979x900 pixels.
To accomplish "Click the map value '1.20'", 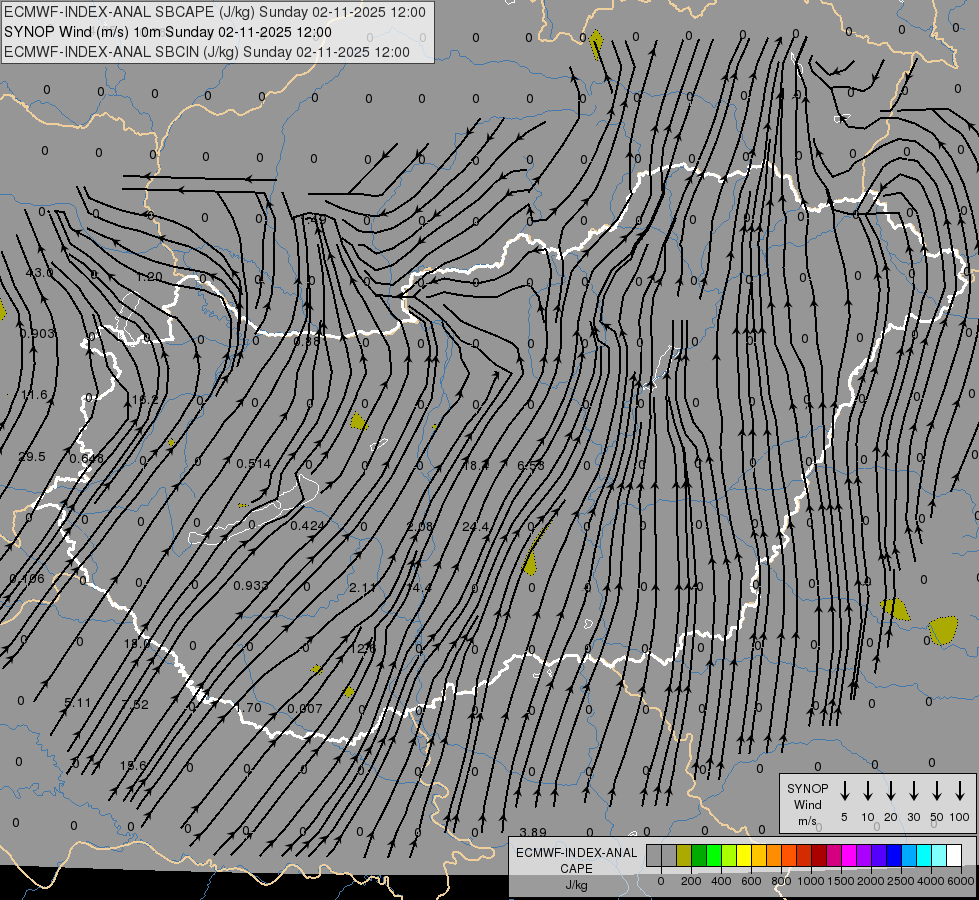I will coord(149,277).
